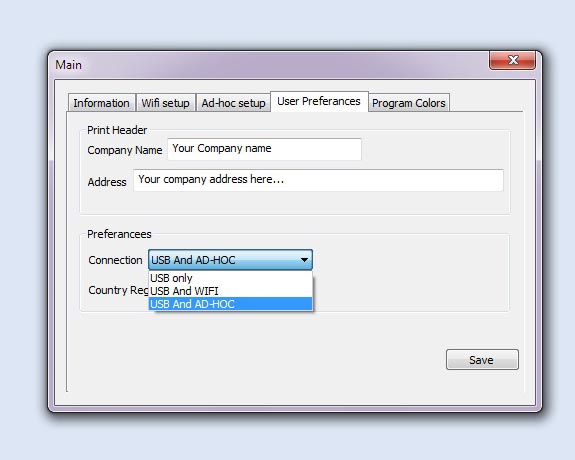Click the partially hidden Country Reg label
This screenshot has height=460, width=575.
(118, 290)
